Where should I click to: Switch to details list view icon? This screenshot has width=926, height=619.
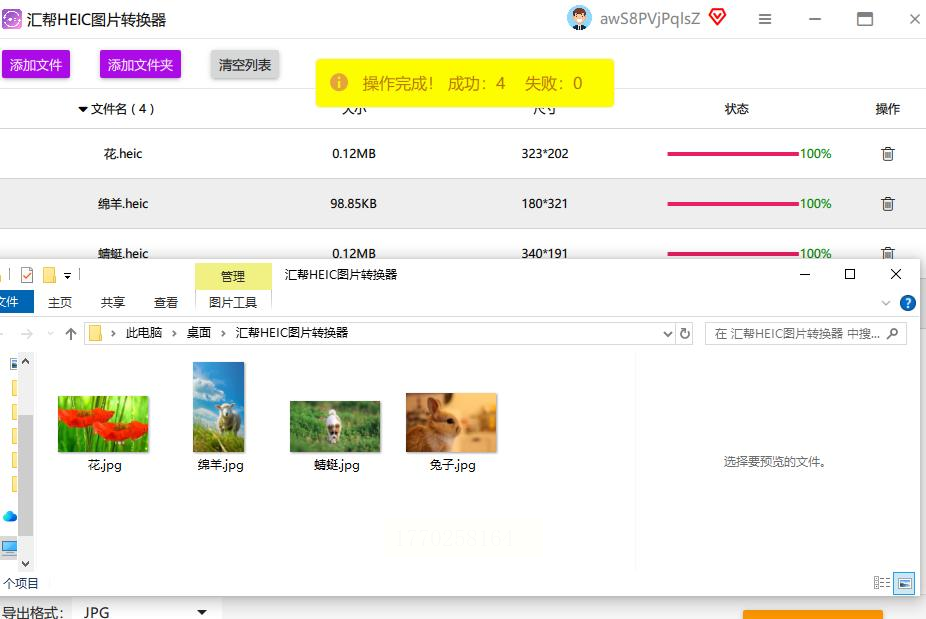click(x=881, y=583)
